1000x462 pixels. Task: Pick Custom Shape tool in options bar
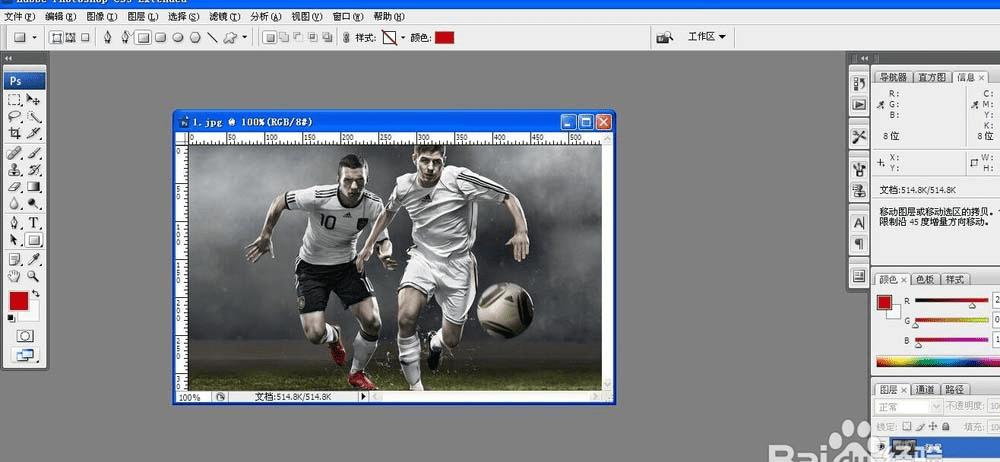coord(230,38)
